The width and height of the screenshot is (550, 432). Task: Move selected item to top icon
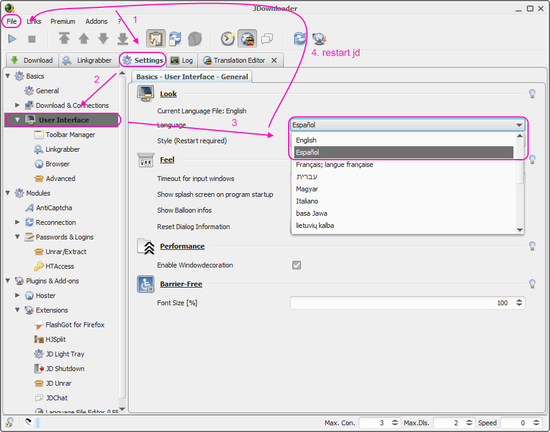(x=64, y=39)
